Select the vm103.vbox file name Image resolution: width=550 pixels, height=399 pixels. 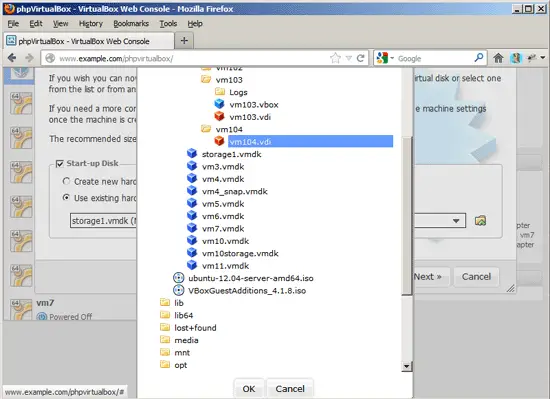pos(254,104)
